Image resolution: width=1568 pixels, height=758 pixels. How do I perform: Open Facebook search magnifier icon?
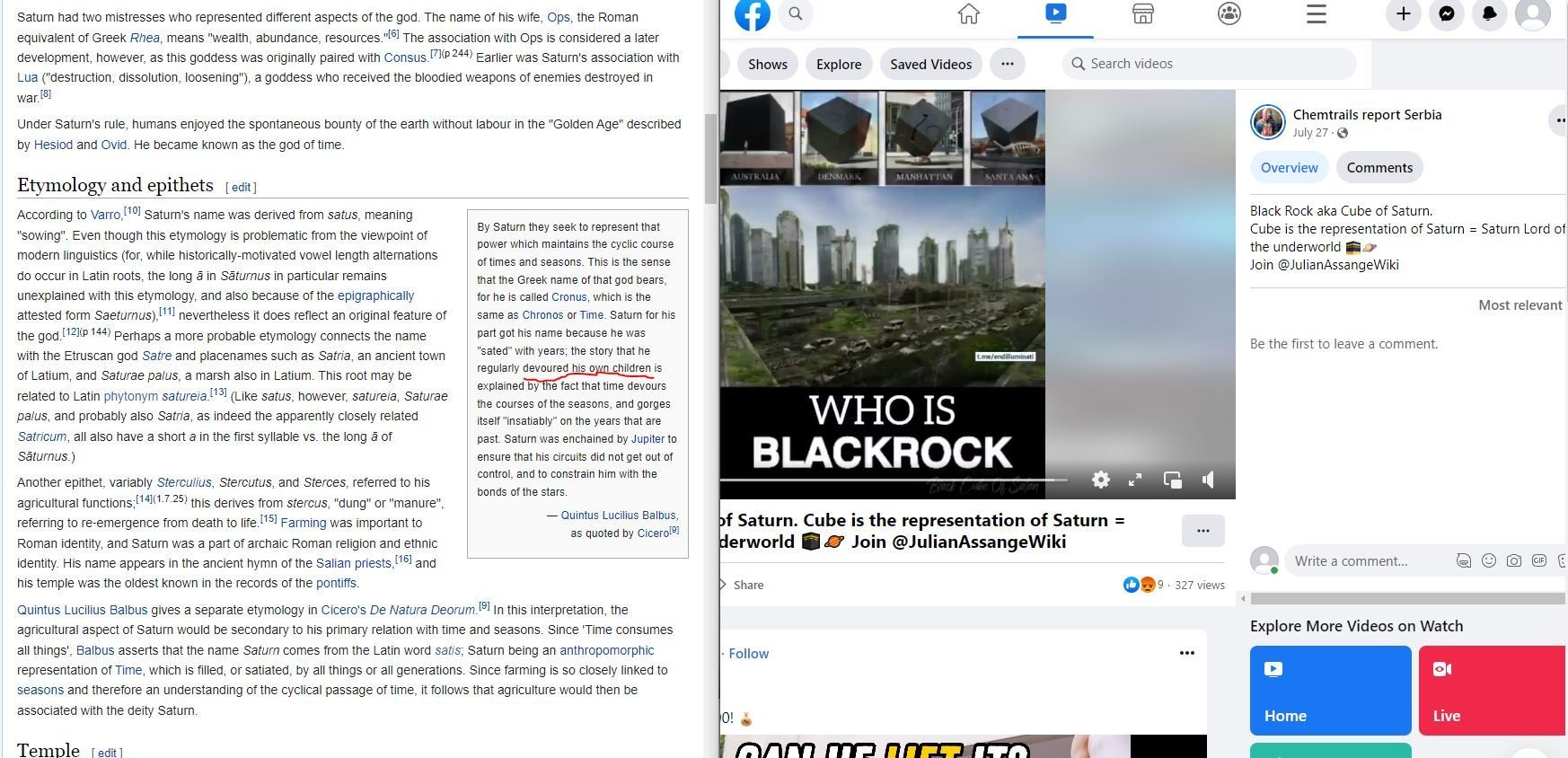(796, 13)
